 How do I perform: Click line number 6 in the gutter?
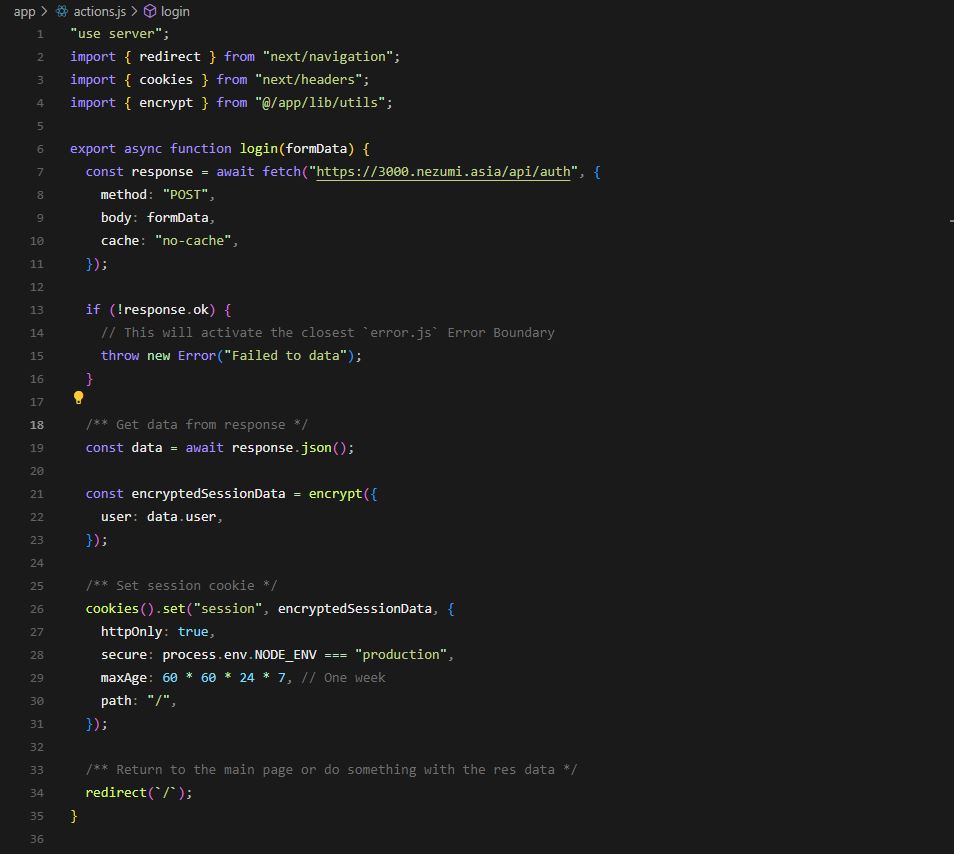point(39,148)
